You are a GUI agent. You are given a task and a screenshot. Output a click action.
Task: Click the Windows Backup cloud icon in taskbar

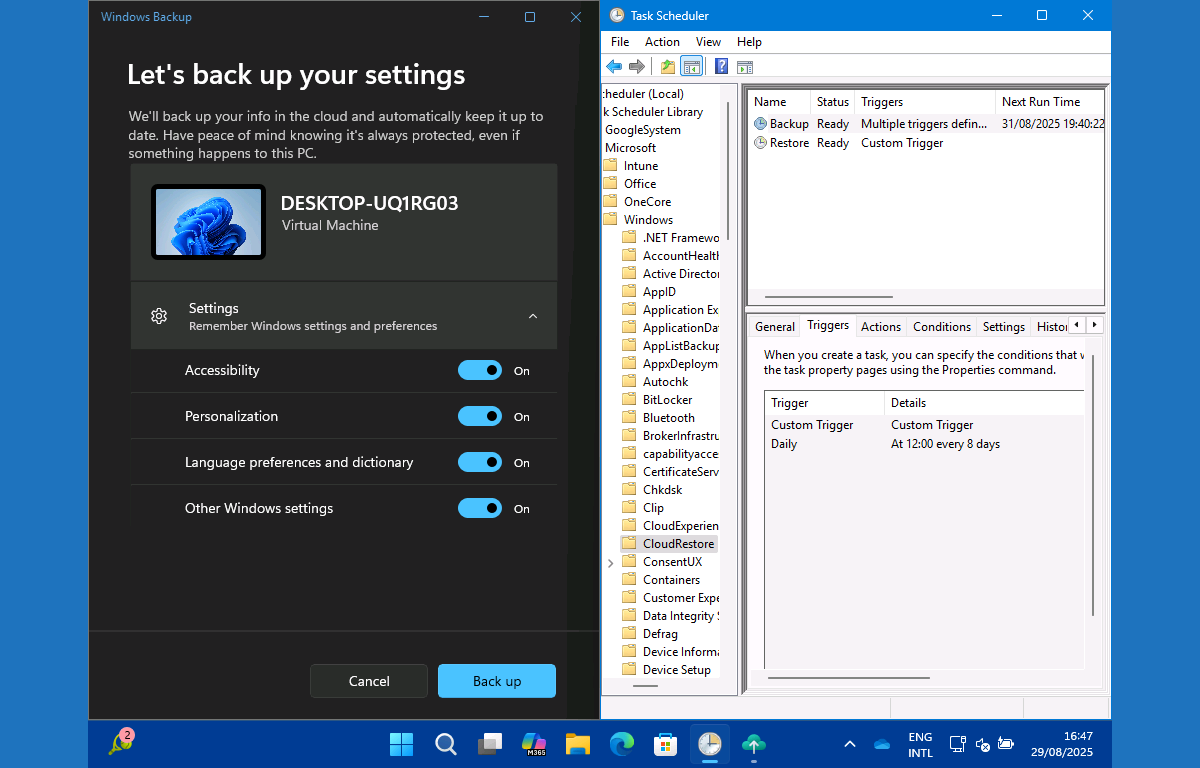(754, 744)
